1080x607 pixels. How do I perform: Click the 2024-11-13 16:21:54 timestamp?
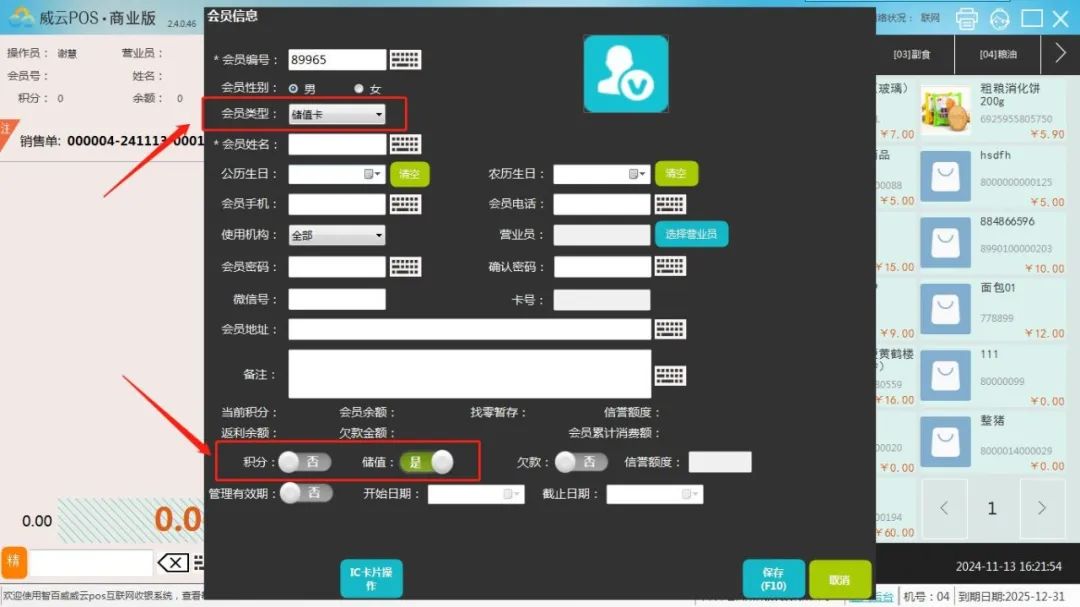tap(1008, 566)
